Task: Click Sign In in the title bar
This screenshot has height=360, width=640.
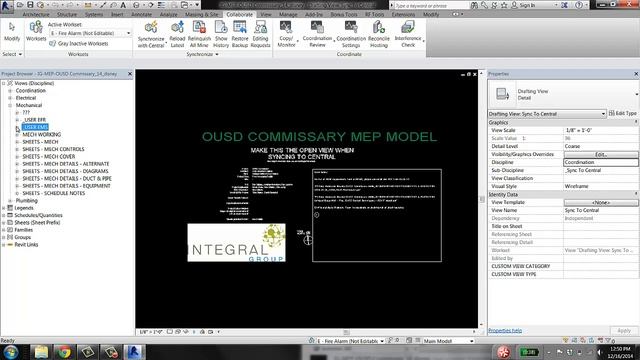Action: click(x=527, y=5)
